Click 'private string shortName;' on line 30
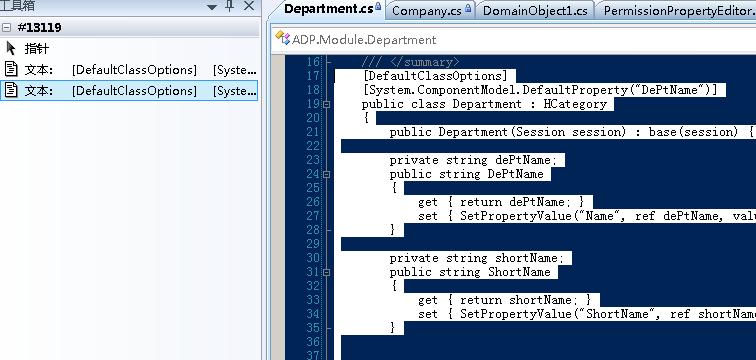The width and height of the screenshot is (756, 360). point(477,258)
